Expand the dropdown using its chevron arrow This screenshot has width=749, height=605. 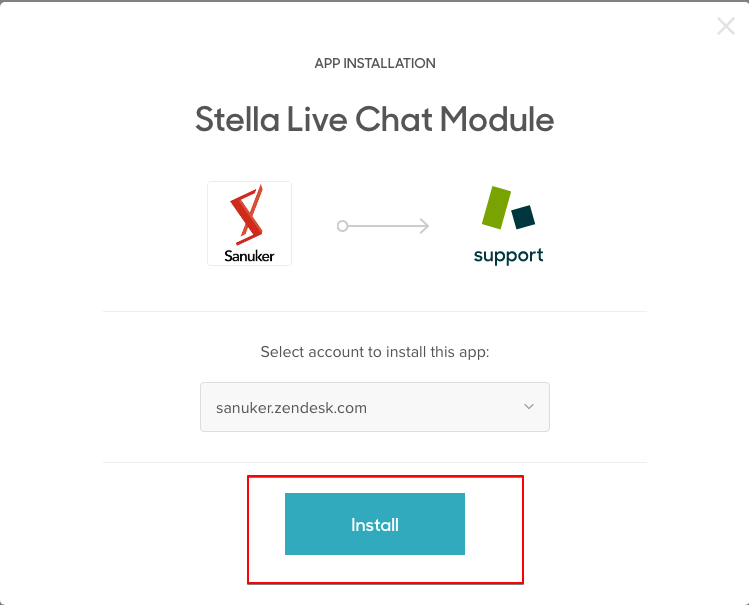tap(529, 407)
